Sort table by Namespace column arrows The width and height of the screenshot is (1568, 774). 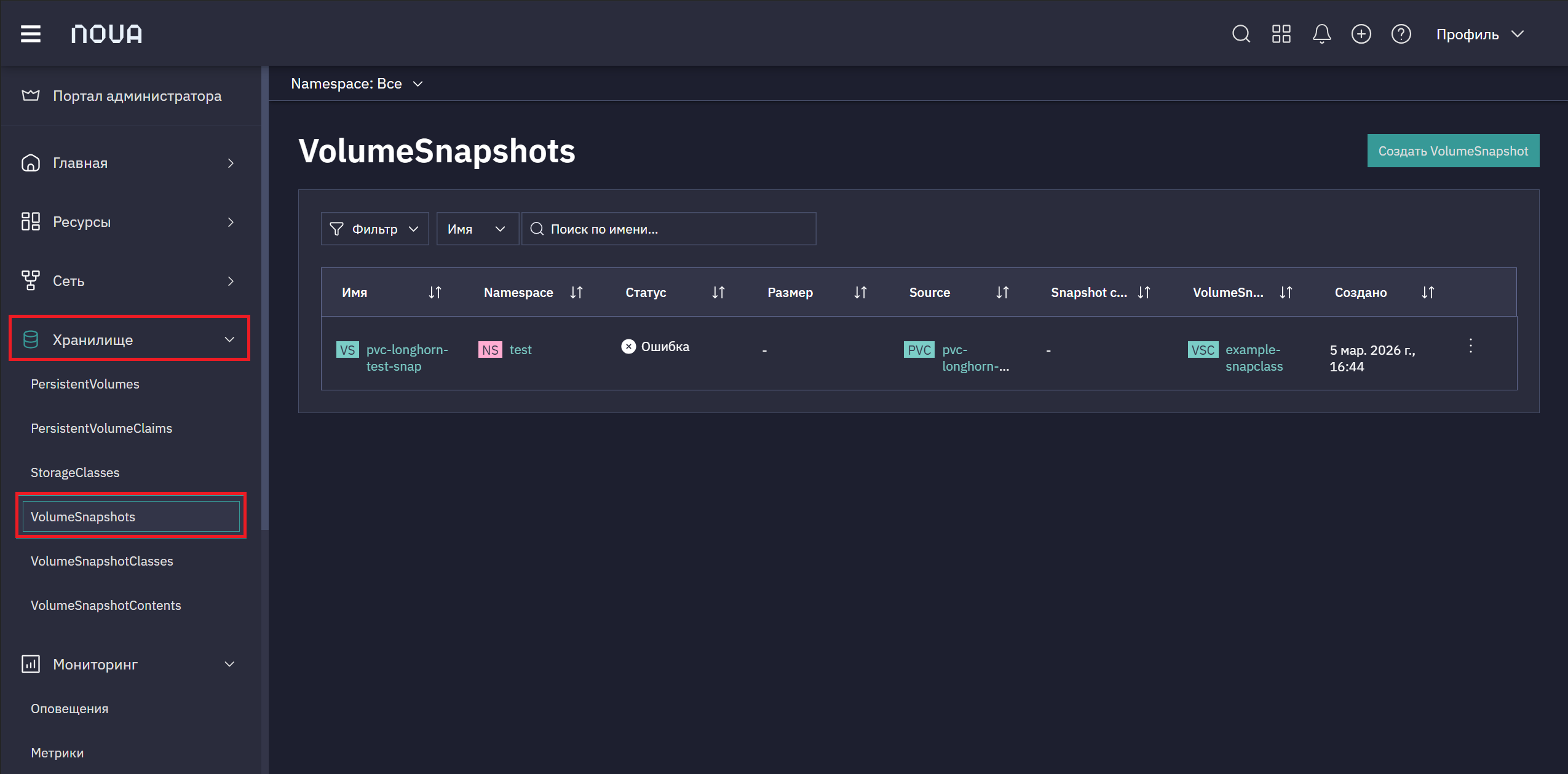coord(576,293)
